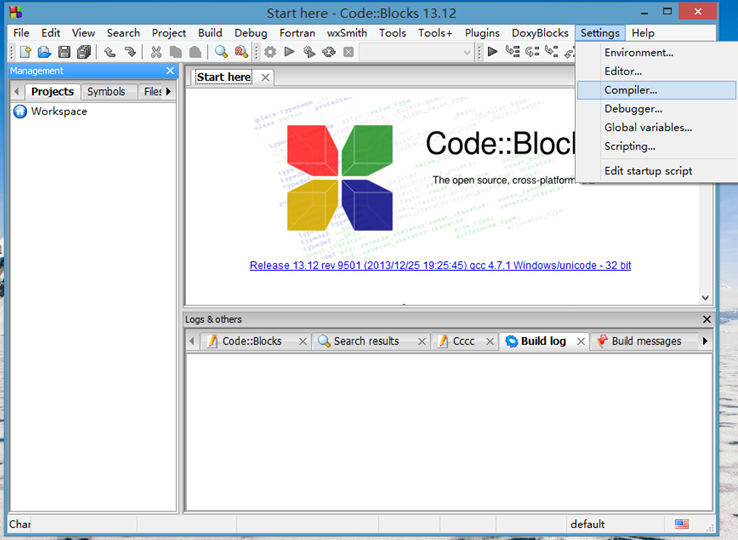
Task: Open the DoxyBlocks menu
Action: tap(540, 33)
